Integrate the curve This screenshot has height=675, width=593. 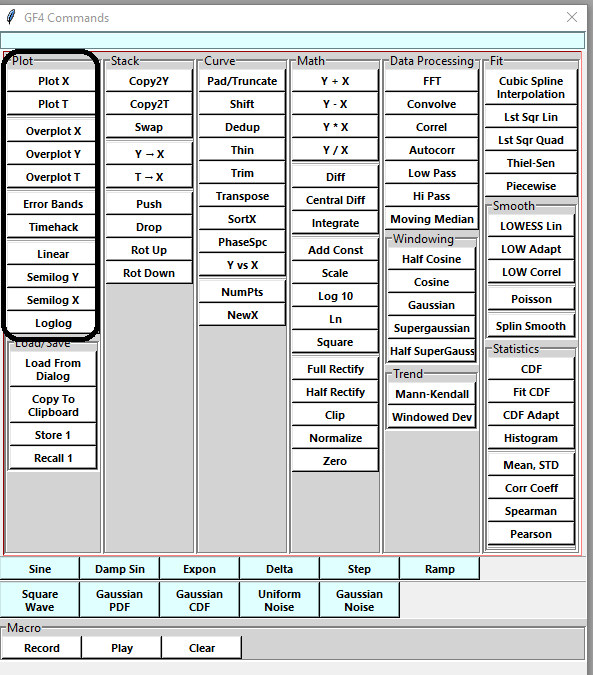(x=335, y=223)
